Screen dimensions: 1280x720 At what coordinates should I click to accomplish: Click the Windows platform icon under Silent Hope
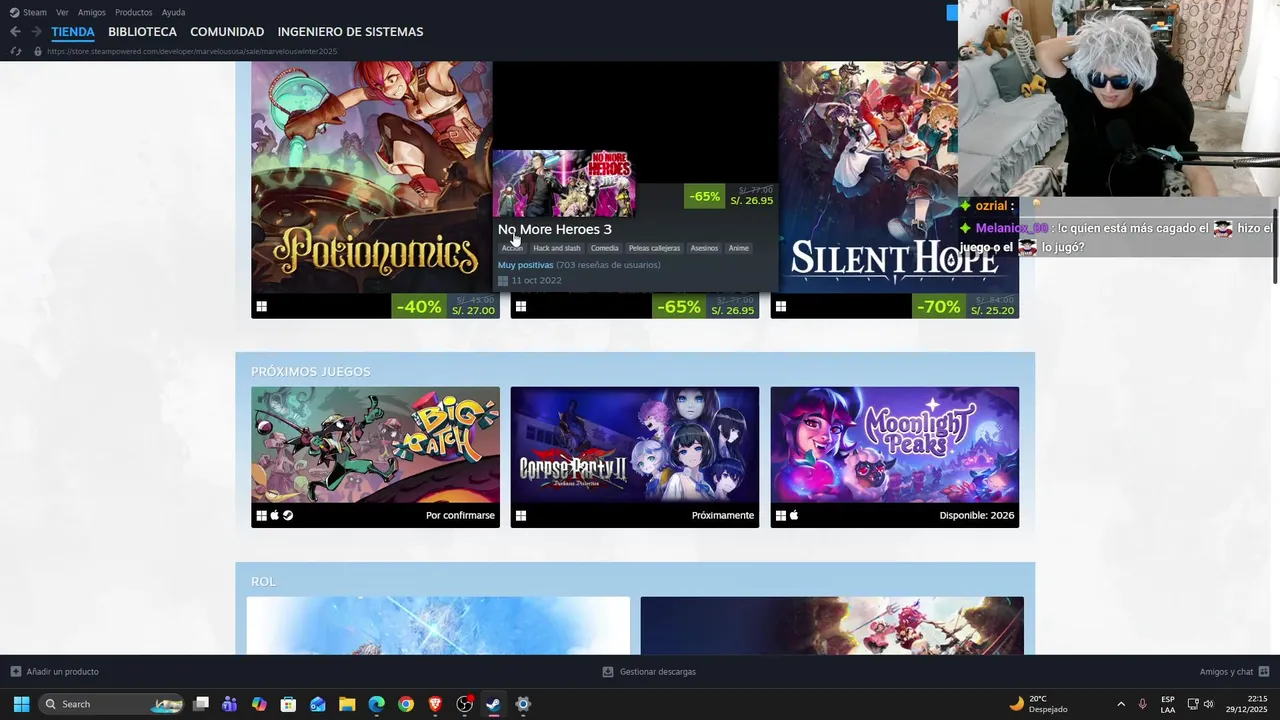(x=781, y=307)
